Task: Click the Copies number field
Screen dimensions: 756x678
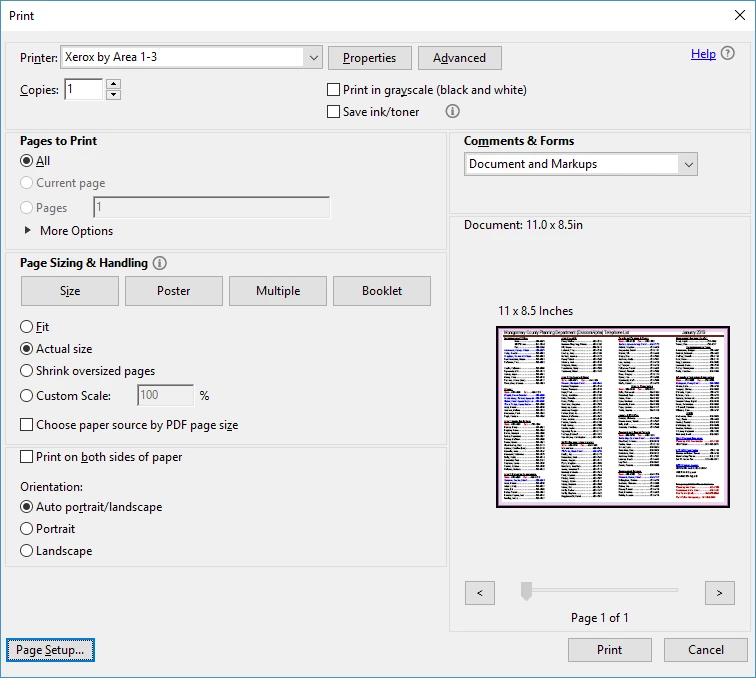Action: tap(83, 89)
